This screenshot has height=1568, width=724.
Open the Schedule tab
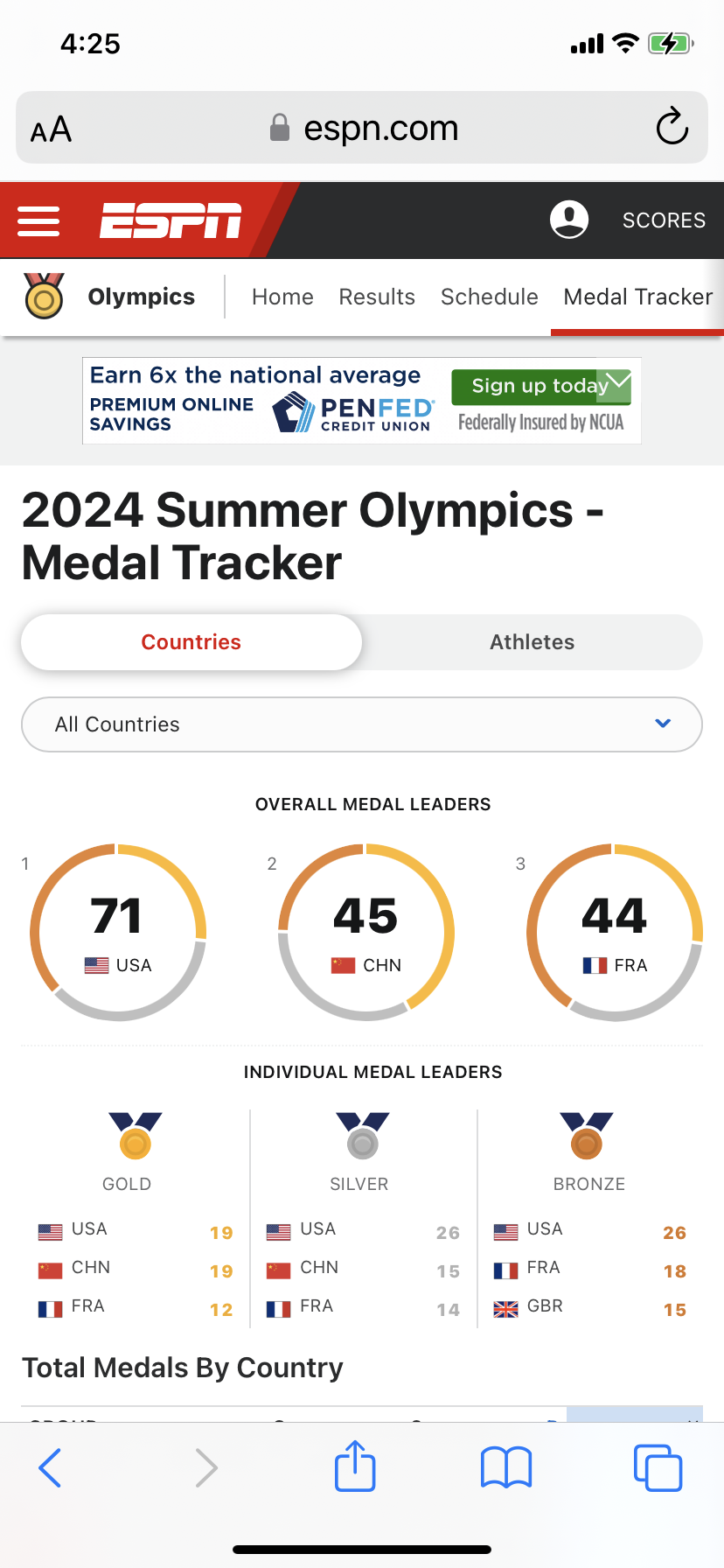489,297
